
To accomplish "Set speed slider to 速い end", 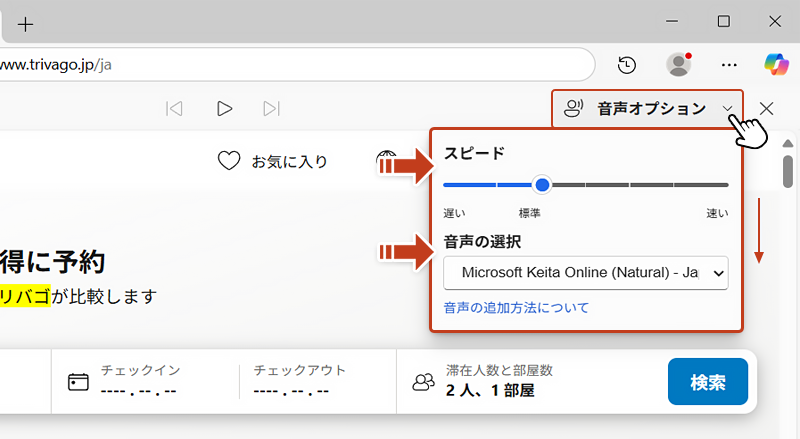I will coord(726,185).
